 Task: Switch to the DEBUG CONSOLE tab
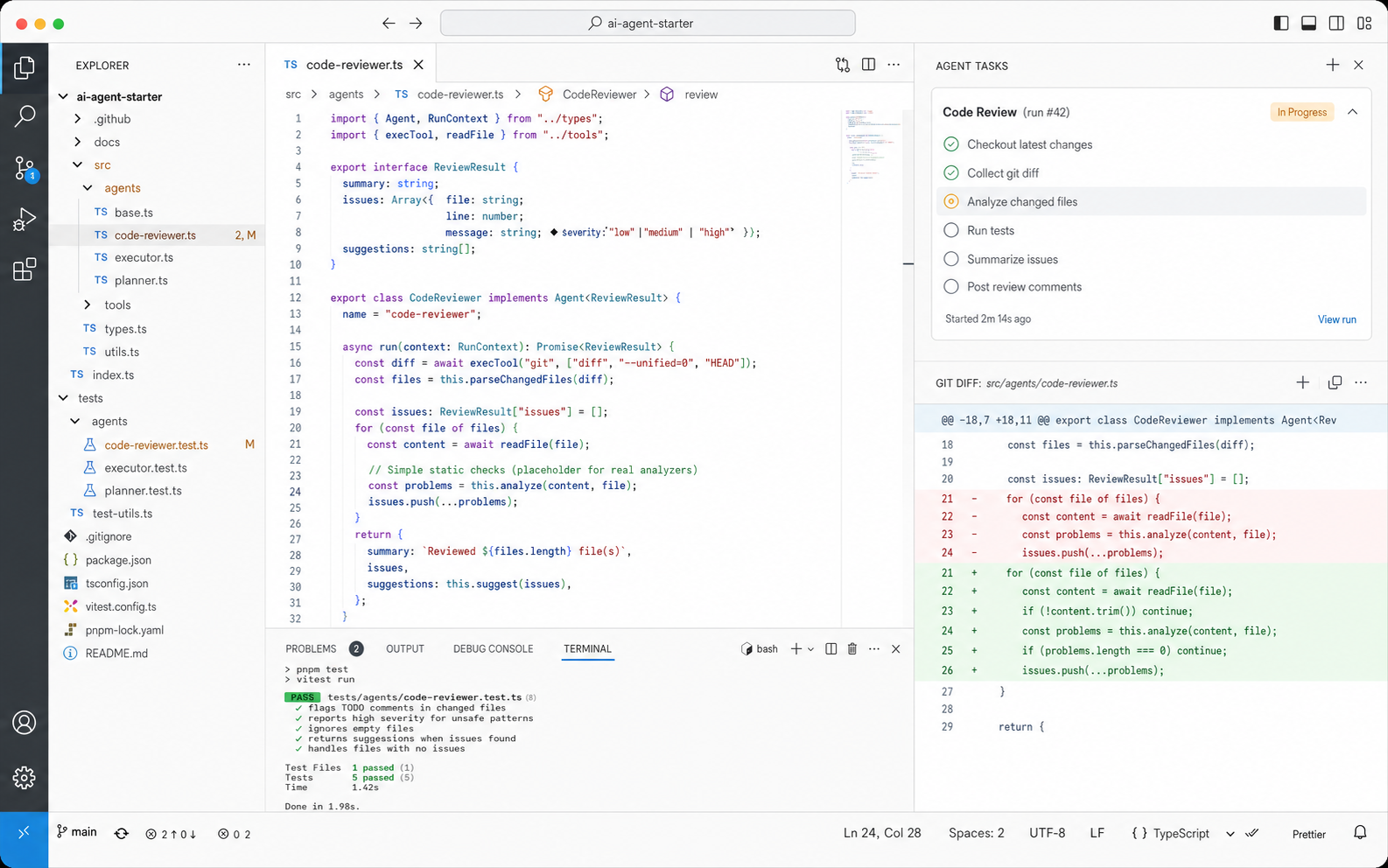pos(494,649)
